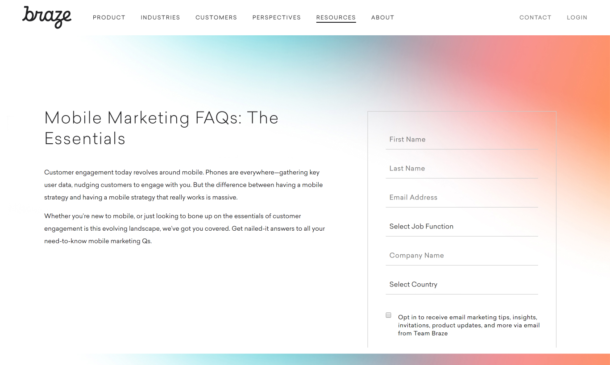Screen dimensions: 610x365
Task: Click the Braze logo
Action: pyautogui.click(x=47, y=17)
